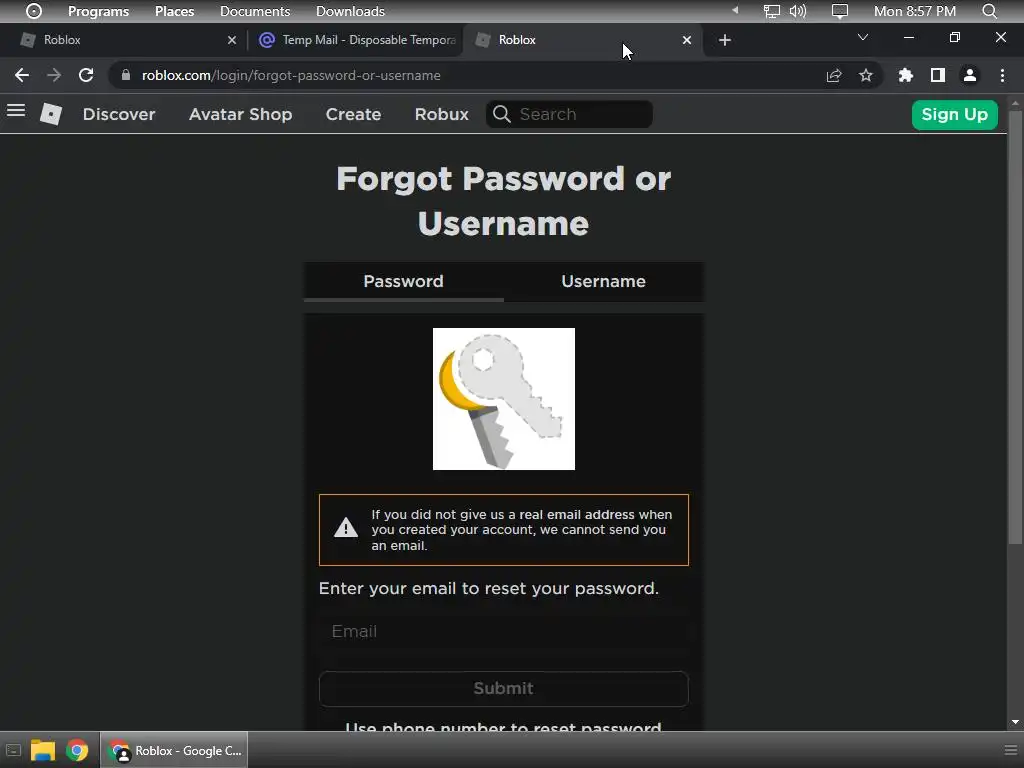The height and width of the screenshot is (768, 1024).
Task: Click the green Sign Up button
Action: point(954,114)
